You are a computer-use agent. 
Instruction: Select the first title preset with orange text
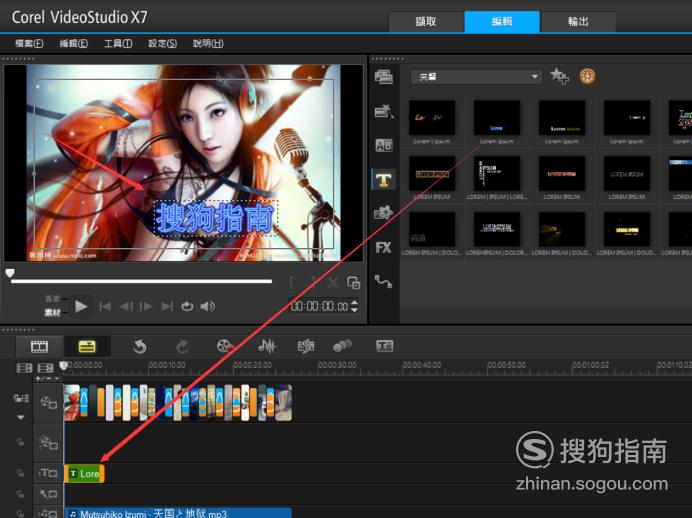click(x=432, y=118)
